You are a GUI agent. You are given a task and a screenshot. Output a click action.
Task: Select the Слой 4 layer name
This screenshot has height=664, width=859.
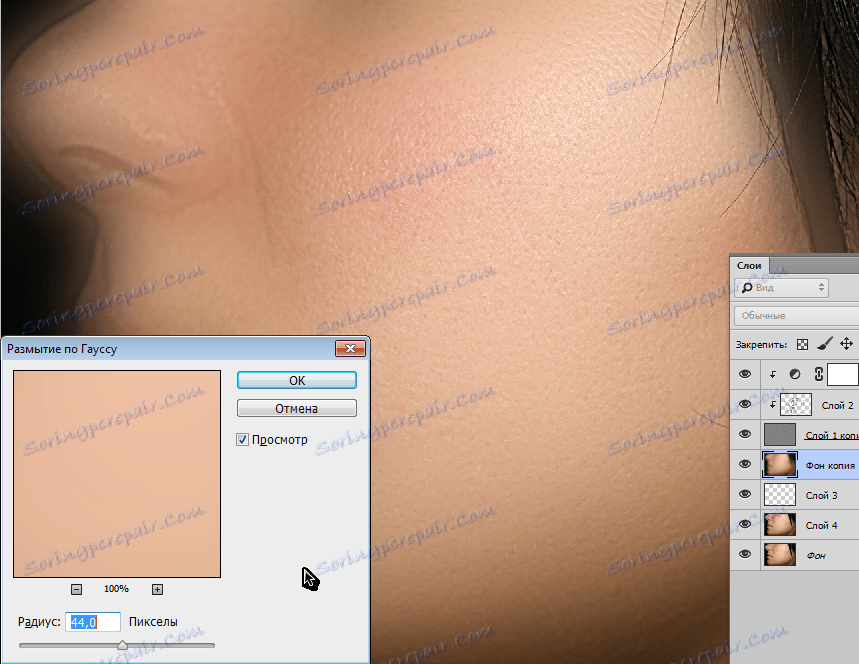tap(821, 525)
